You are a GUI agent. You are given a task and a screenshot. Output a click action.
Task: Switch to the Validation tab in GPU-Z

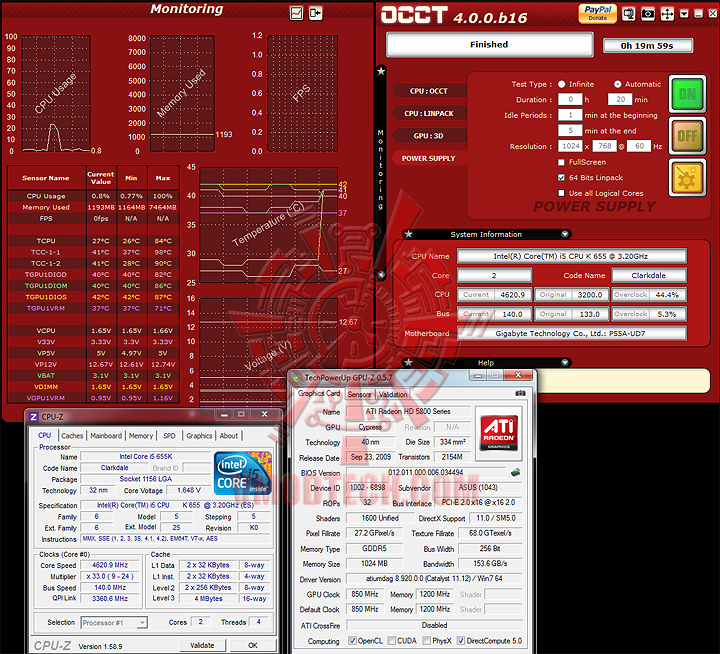click(393, 394)
